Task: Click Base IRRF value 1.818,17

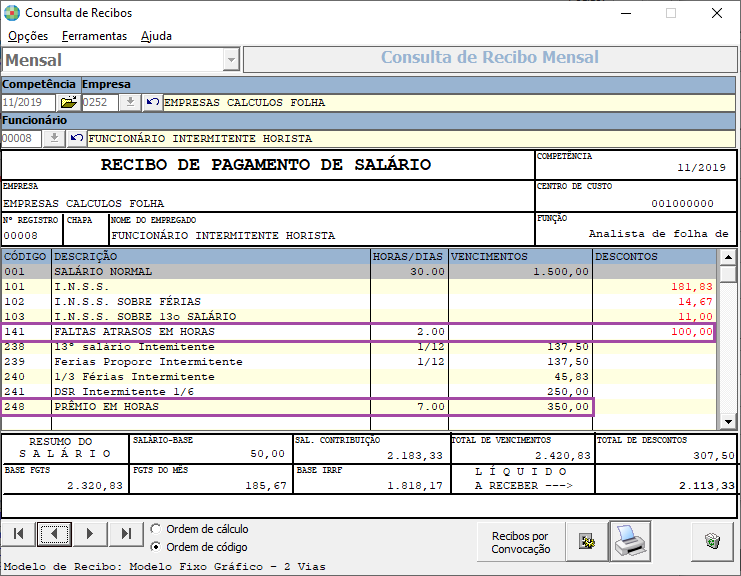Action: (415, 486)
